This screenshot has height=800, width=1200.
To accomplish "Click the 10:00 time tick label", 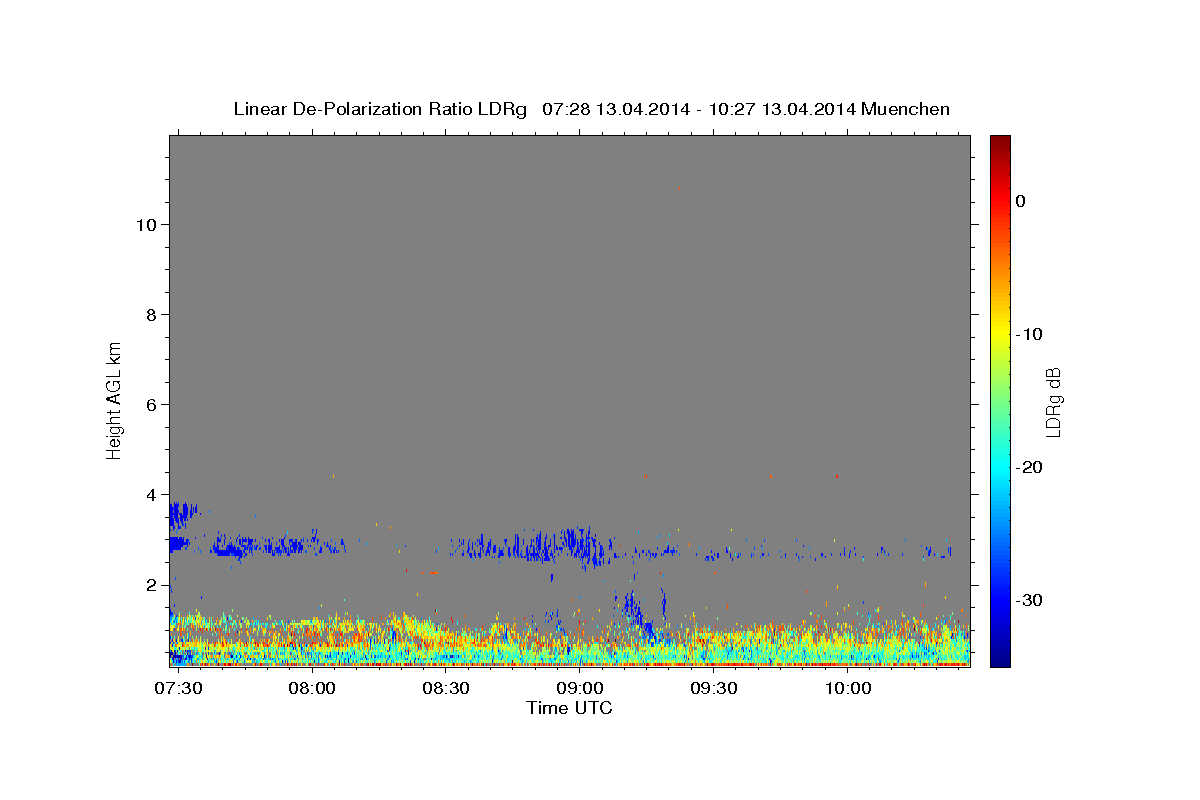I will pyautogui.click(x=848, y=689).
